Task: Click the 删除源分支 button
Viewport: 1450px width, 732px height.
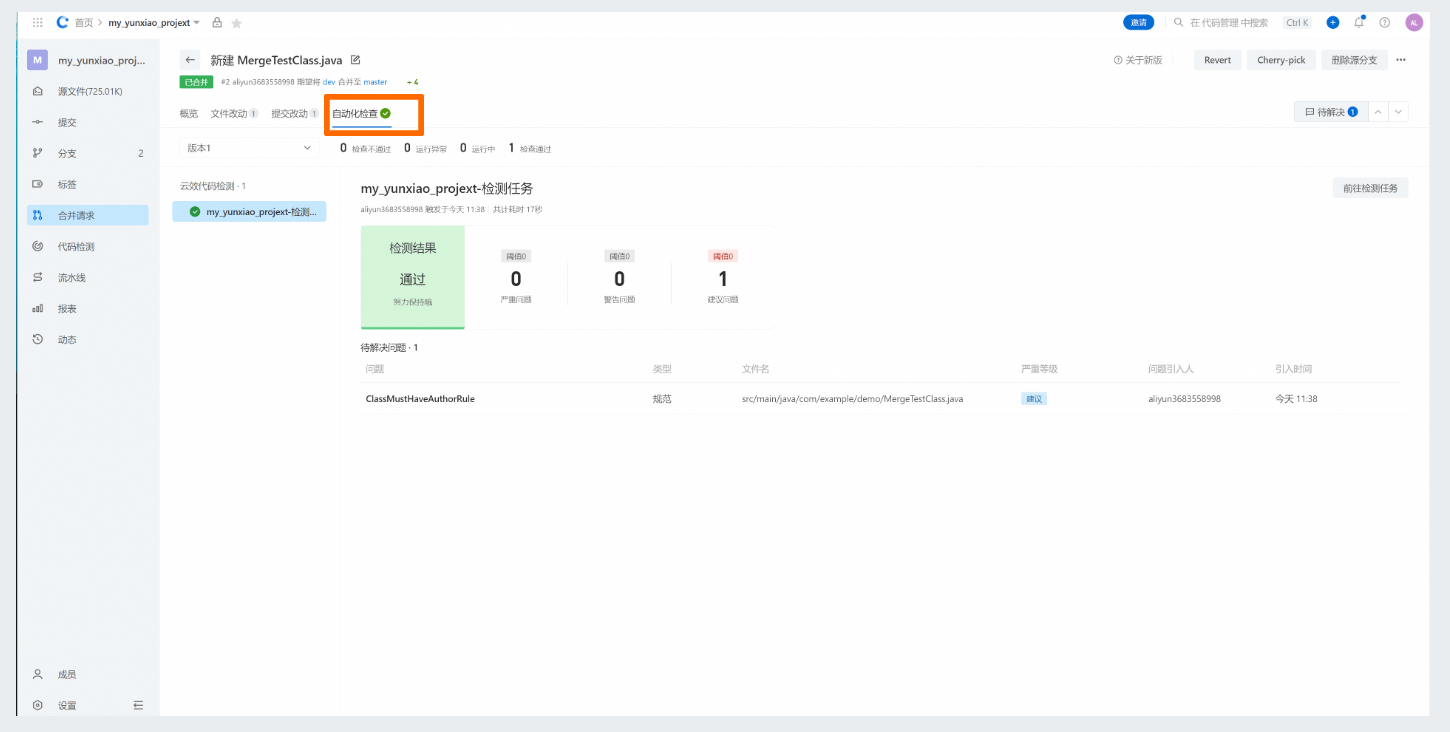Action: click(x=1354, y=60)
